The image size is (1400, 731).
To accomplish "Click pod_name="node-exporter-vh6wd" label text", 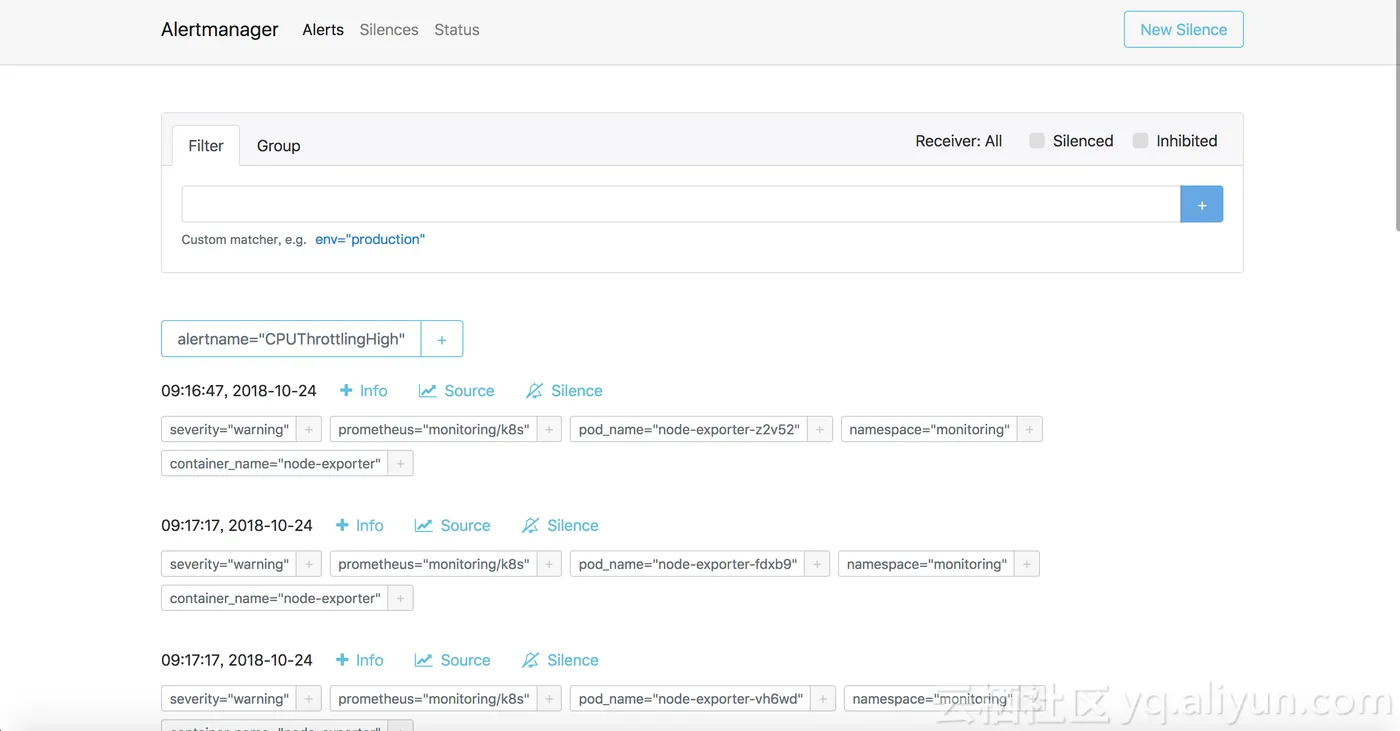I will pos(691,700).
